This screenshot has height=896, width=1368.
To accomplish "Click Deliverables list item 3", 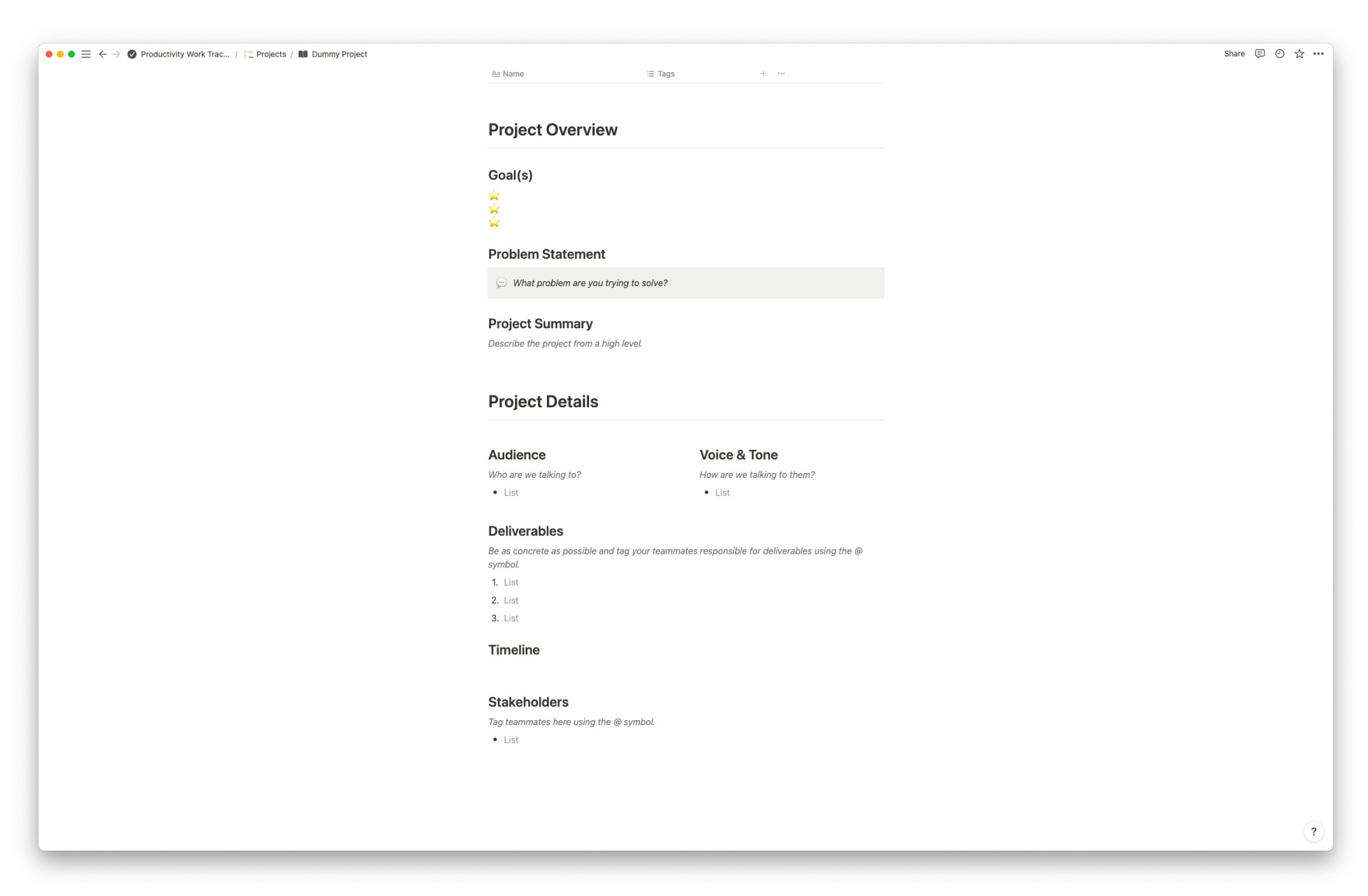I will pyautogui.click(x=511, y=618).
